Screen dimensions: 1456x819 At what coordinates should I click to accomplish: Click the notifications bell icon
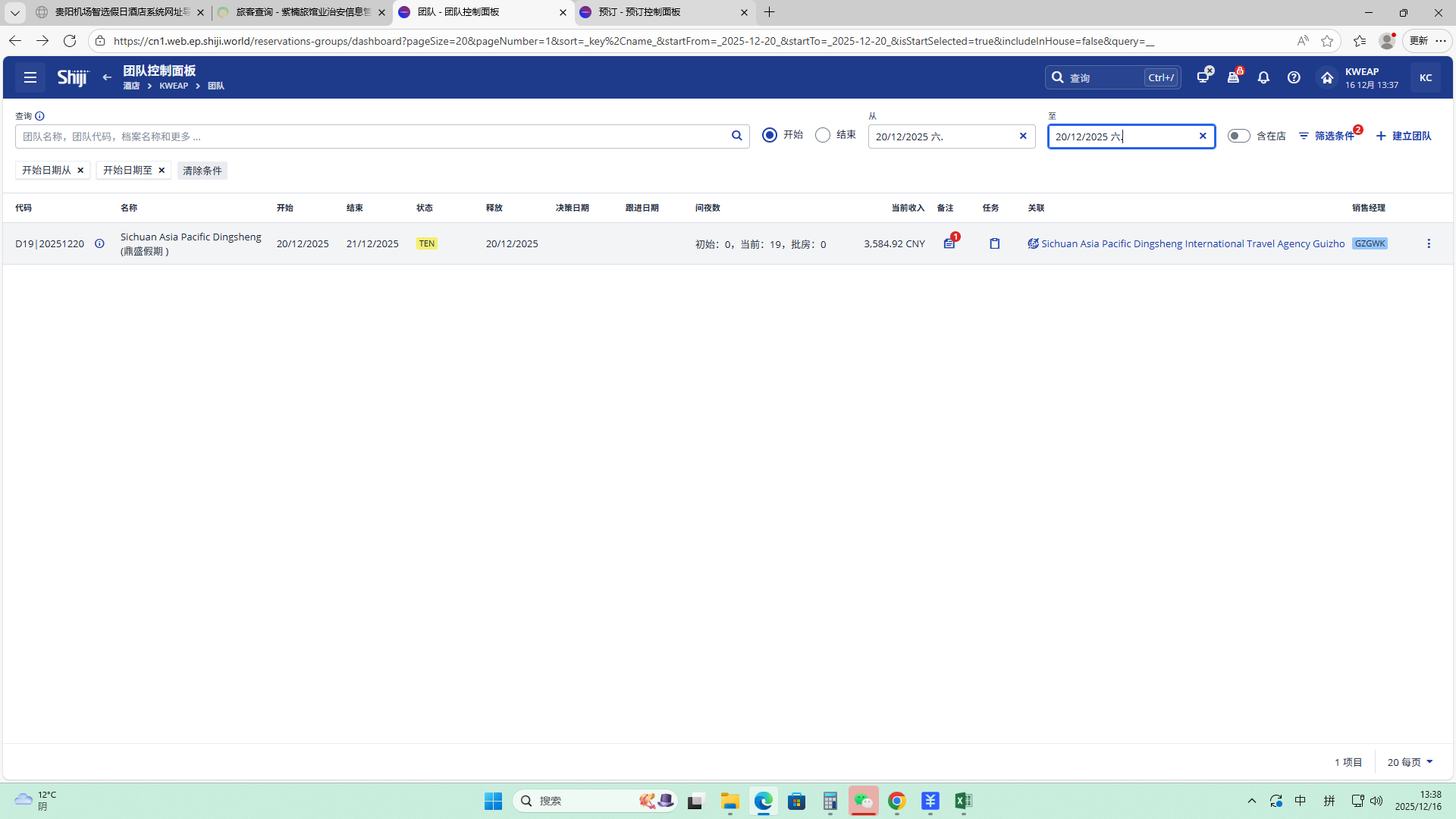(x=1263, y=77)
